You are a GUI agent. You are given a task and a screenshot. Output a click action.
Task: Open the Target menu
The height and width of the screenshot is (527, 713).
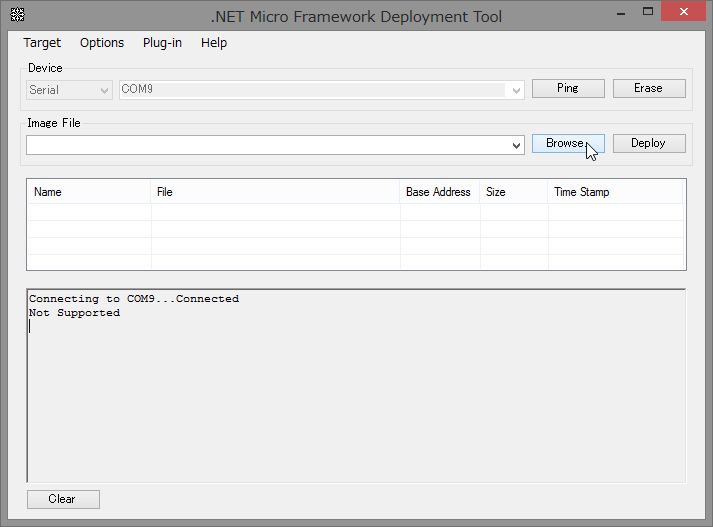coord(42,43)
